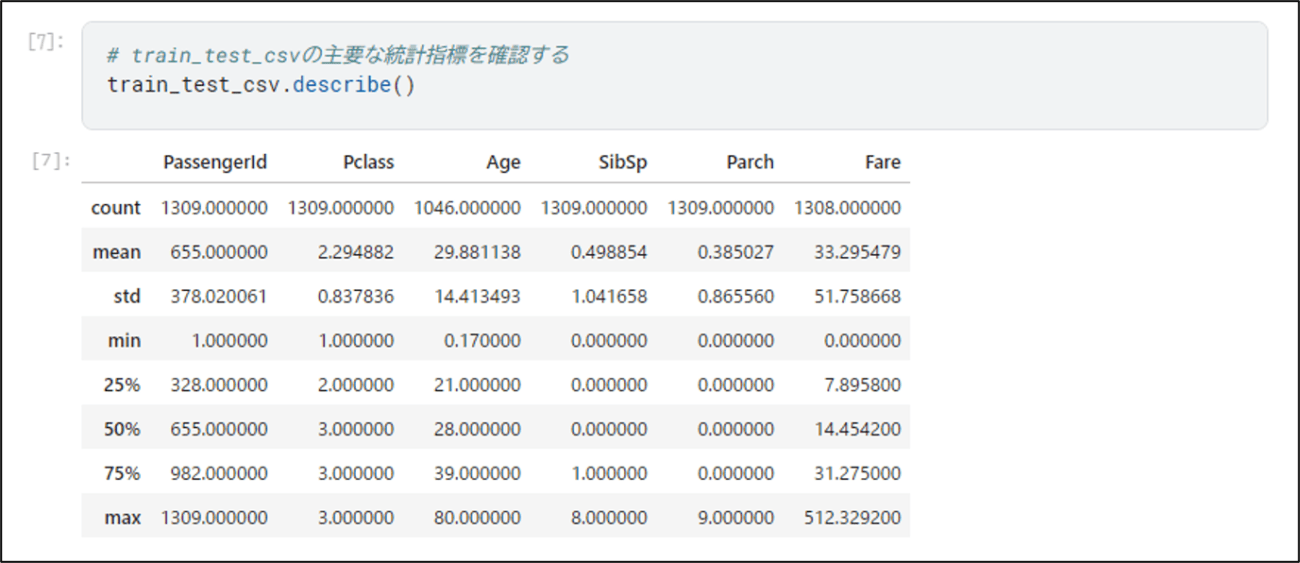
Task: Click mean Fare value 33.295479
Action: [x=858, y=252]
